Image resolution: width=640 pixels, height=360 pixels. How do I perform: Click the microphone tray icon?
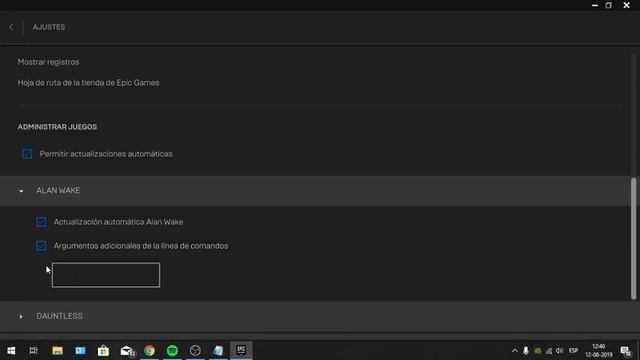pyautogui.click(x=526, y=351)
